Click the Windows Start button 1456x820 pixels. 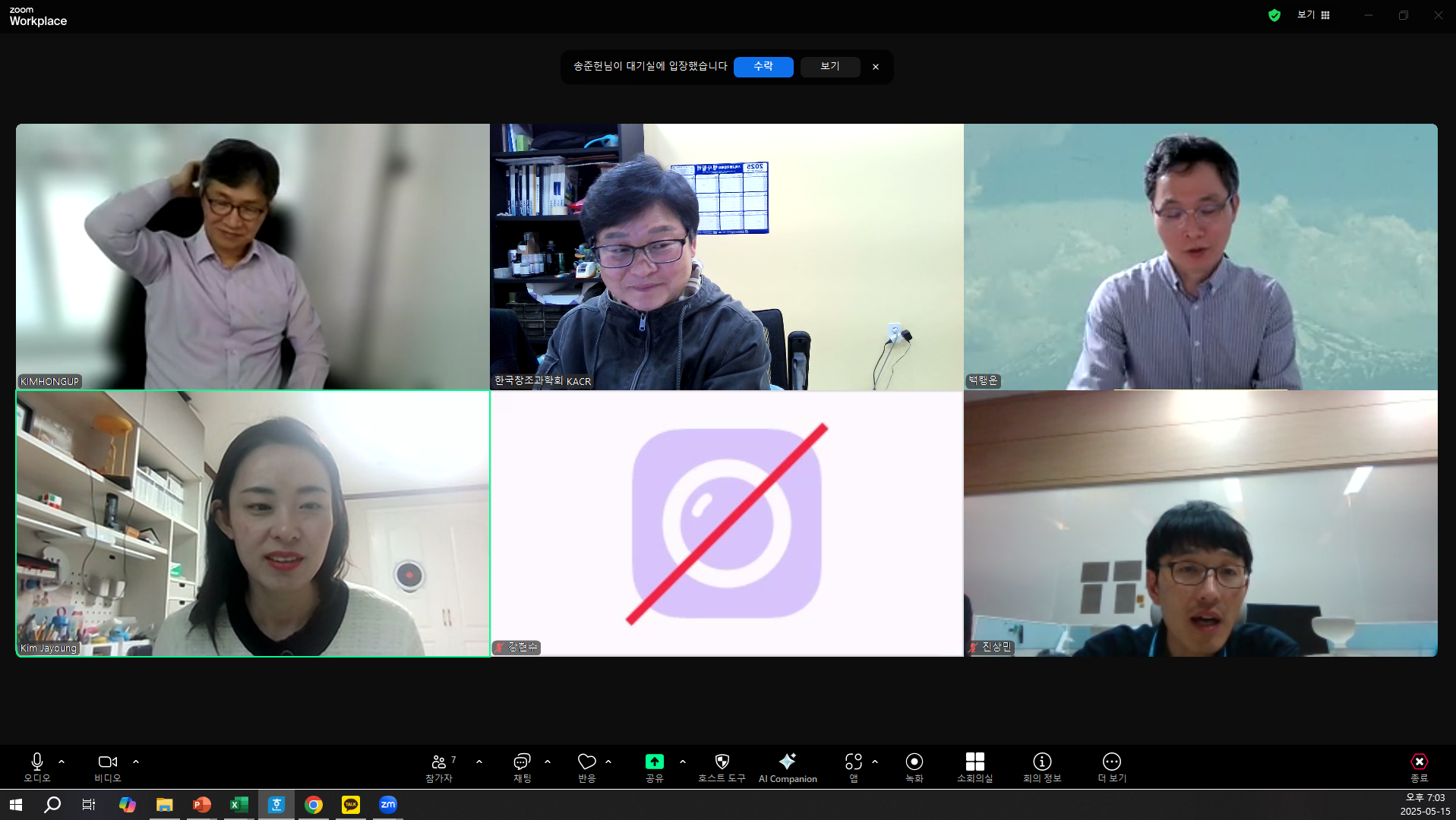pos(15,805)
